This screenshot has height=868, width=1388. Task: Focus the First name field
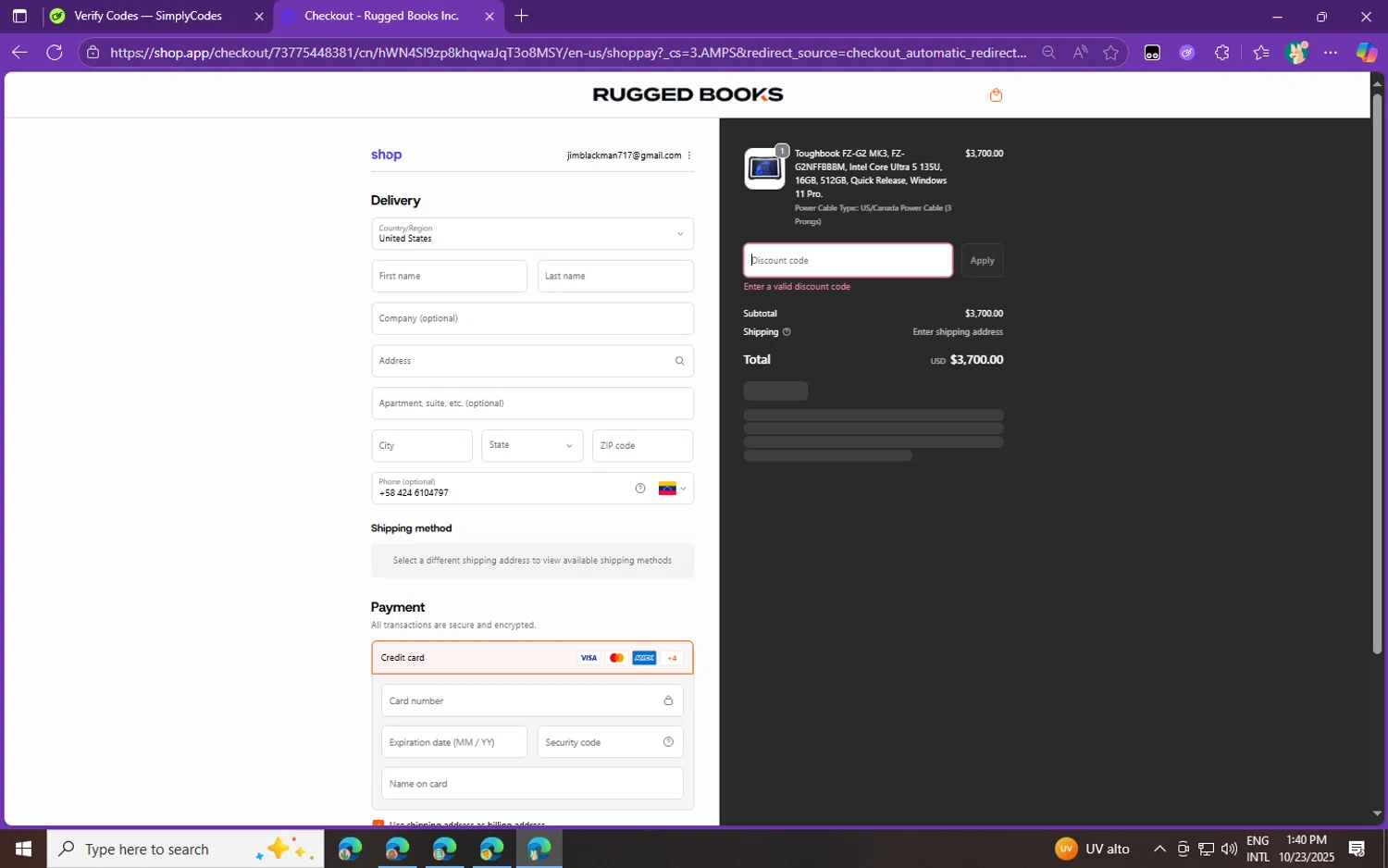449,276
